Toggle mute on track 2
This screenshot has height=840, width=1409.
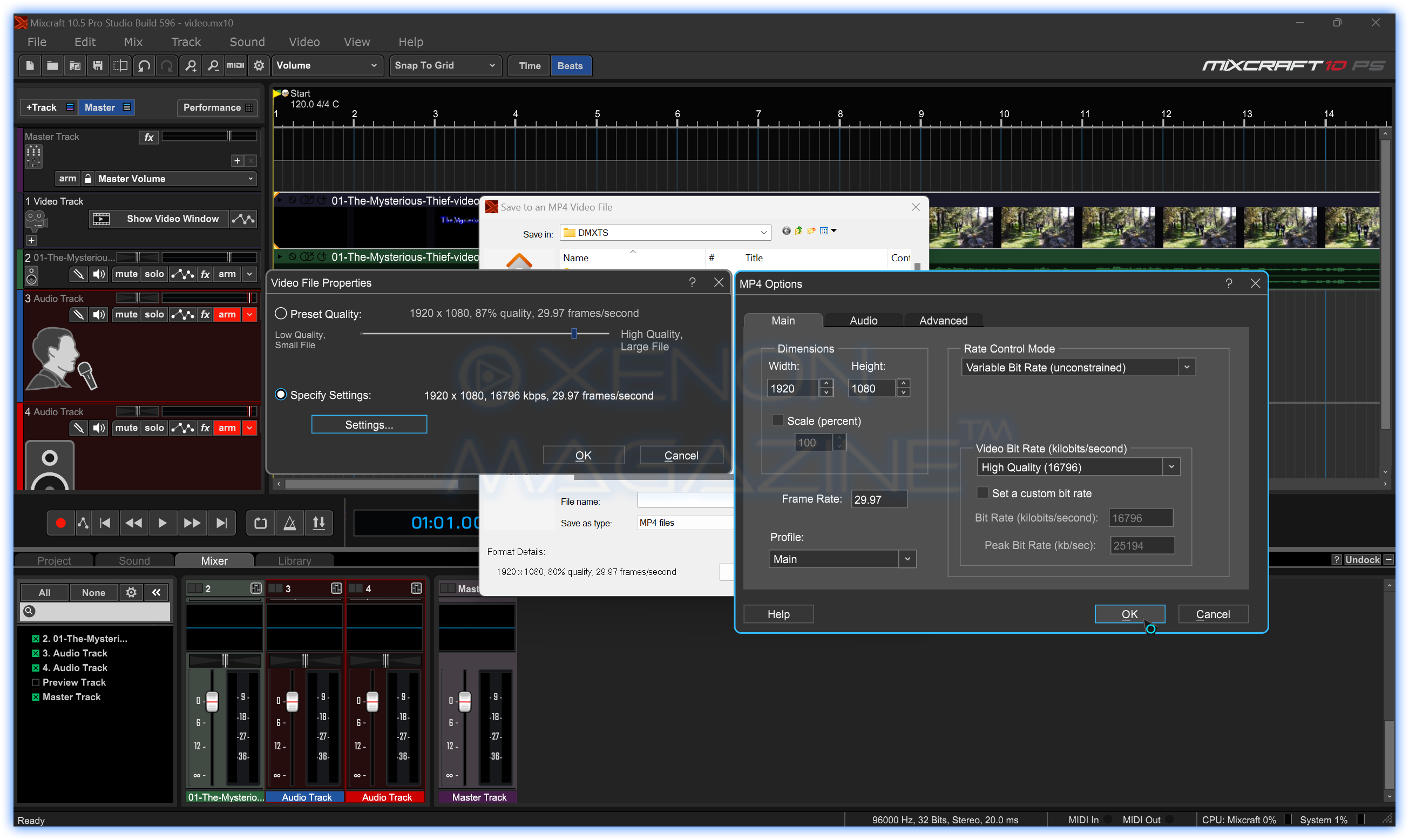pyautogui.click(x=126, y=274)
